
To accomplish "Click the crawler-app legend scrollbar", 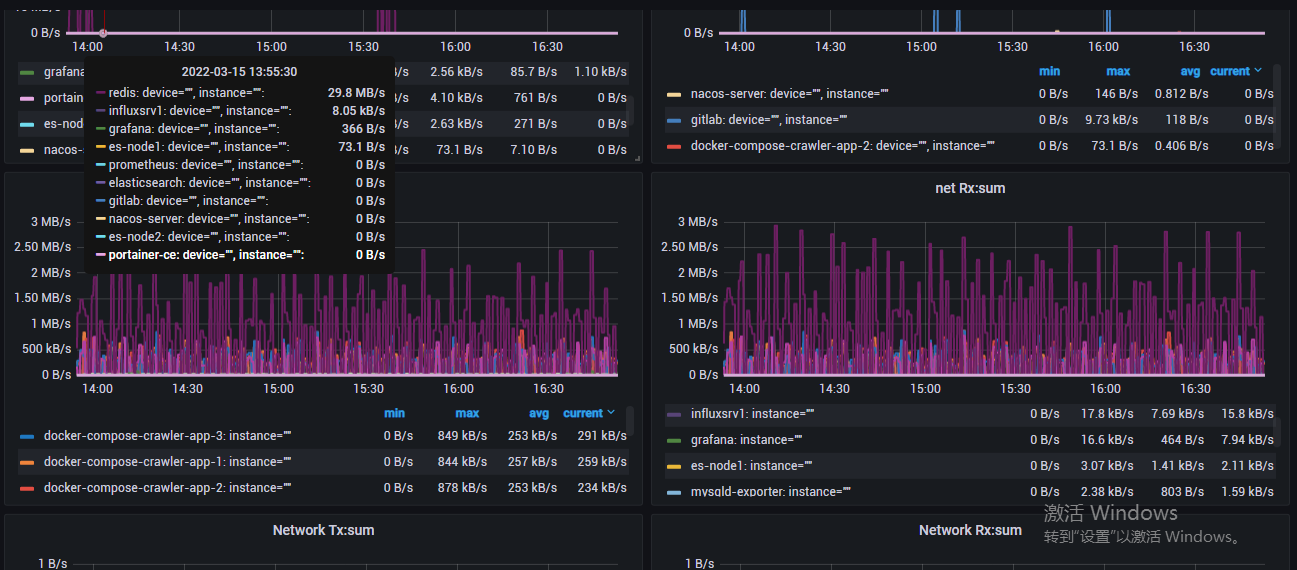I will 630,421.
